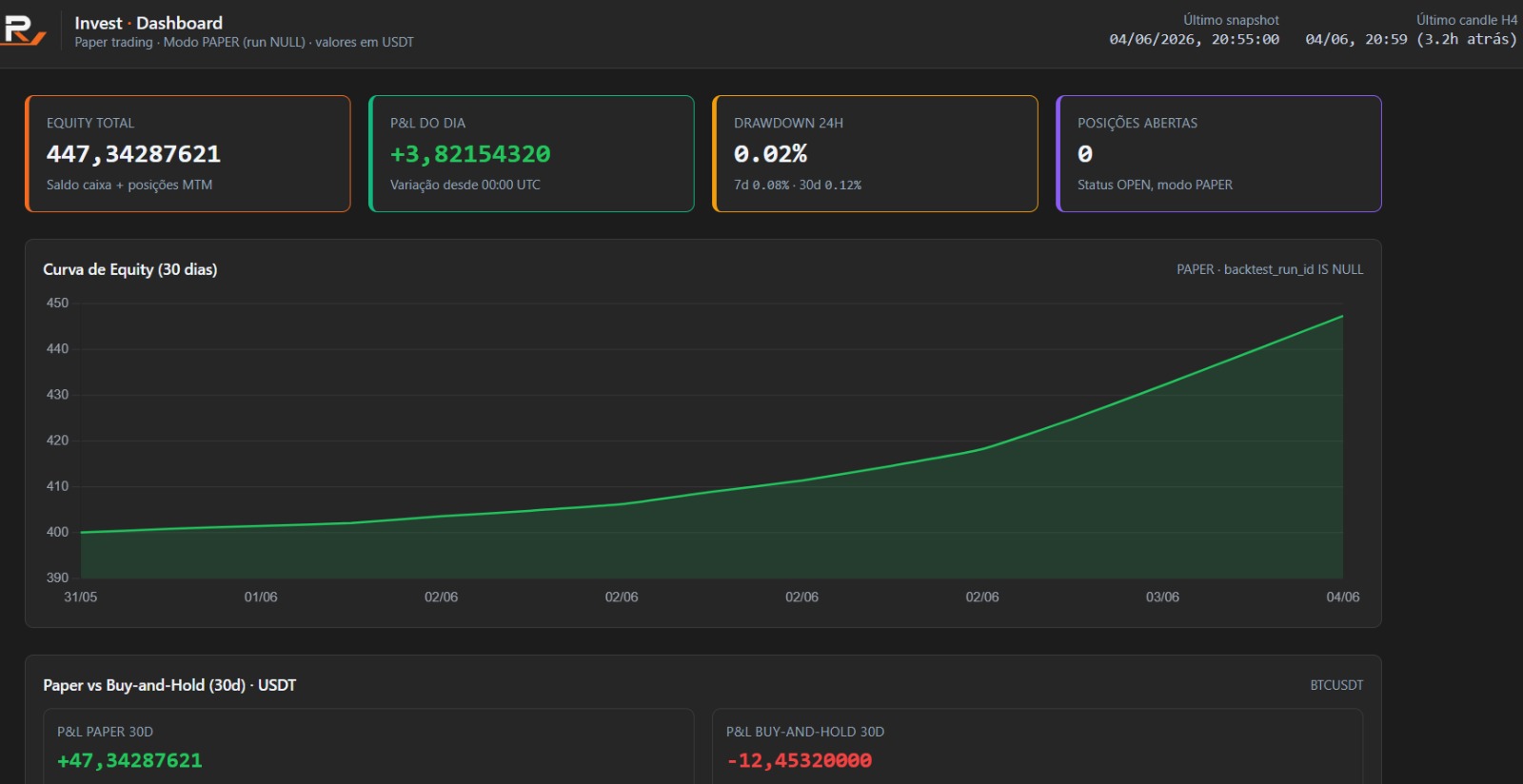Select the drawdown value "0.02%"
The height and width of the screenshot is (784, 1523).
coord(770,154)
